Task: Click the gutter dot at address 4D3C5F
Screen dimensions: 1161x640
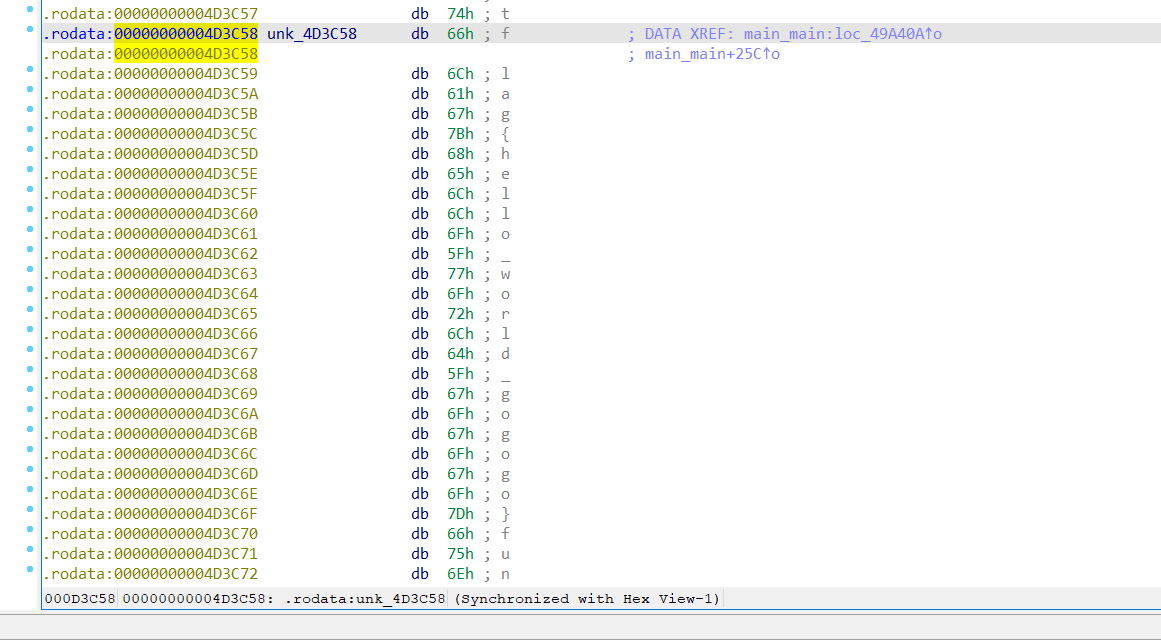Action: click(31, 191)
